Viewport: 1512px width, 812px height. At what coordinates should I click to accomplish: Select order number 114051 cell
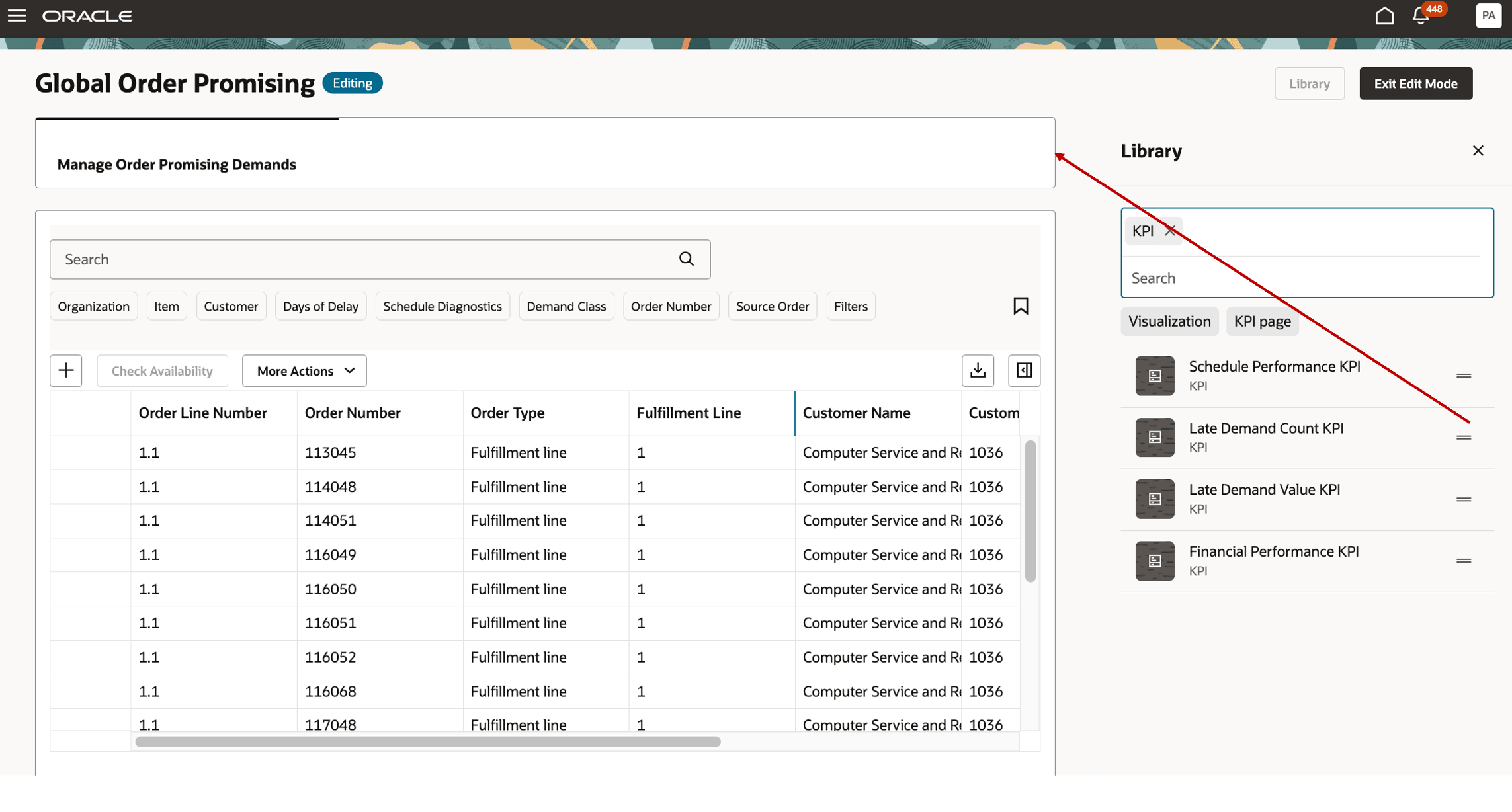380,520
